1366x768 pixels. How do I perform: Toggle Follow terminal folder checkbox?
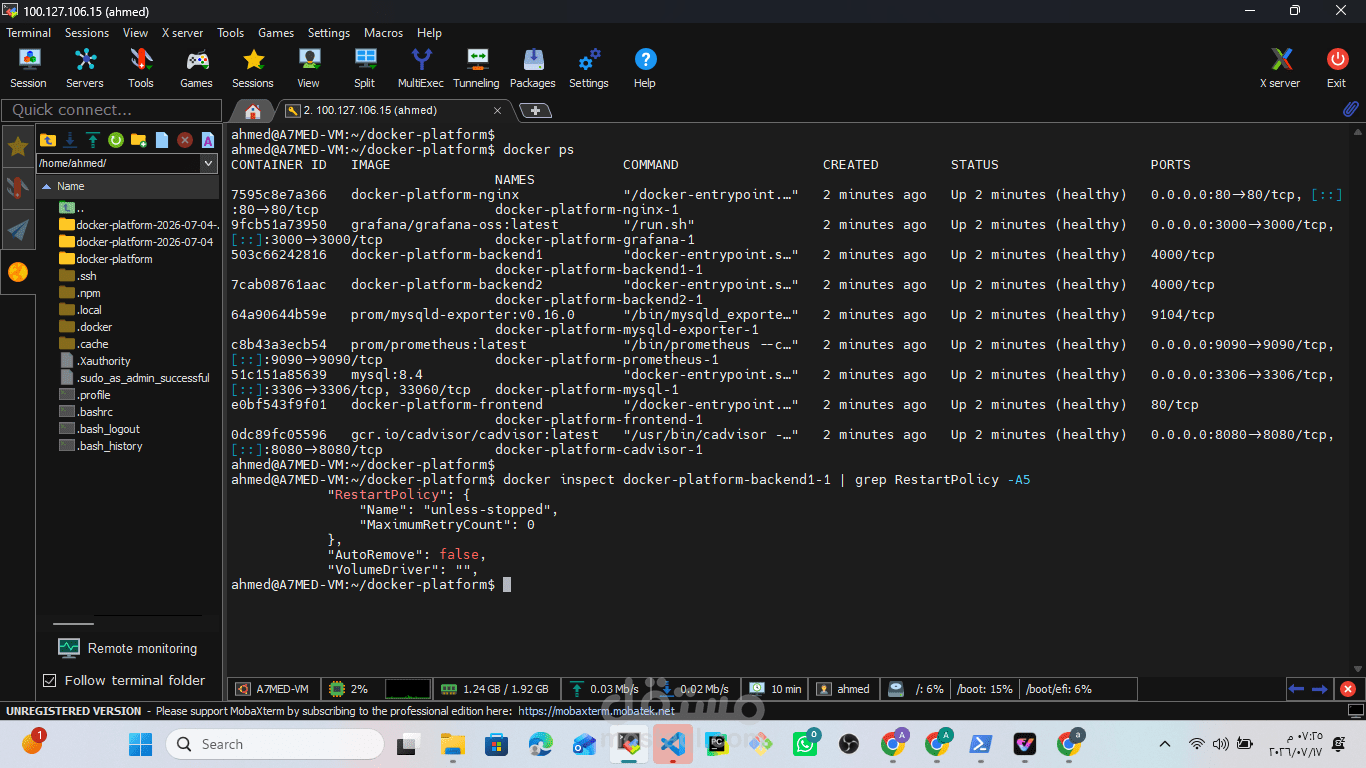click(50, 680)
